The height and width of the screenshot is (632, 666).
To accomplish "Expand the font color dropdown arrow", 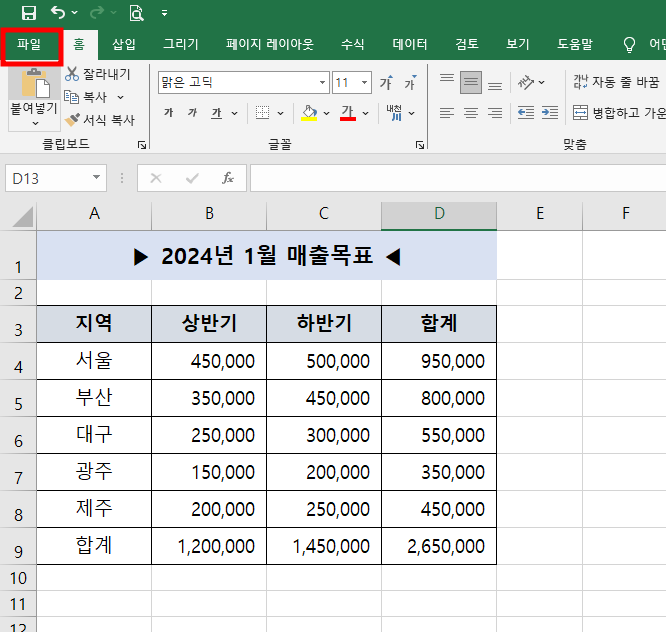I will [x=366, y=113].
